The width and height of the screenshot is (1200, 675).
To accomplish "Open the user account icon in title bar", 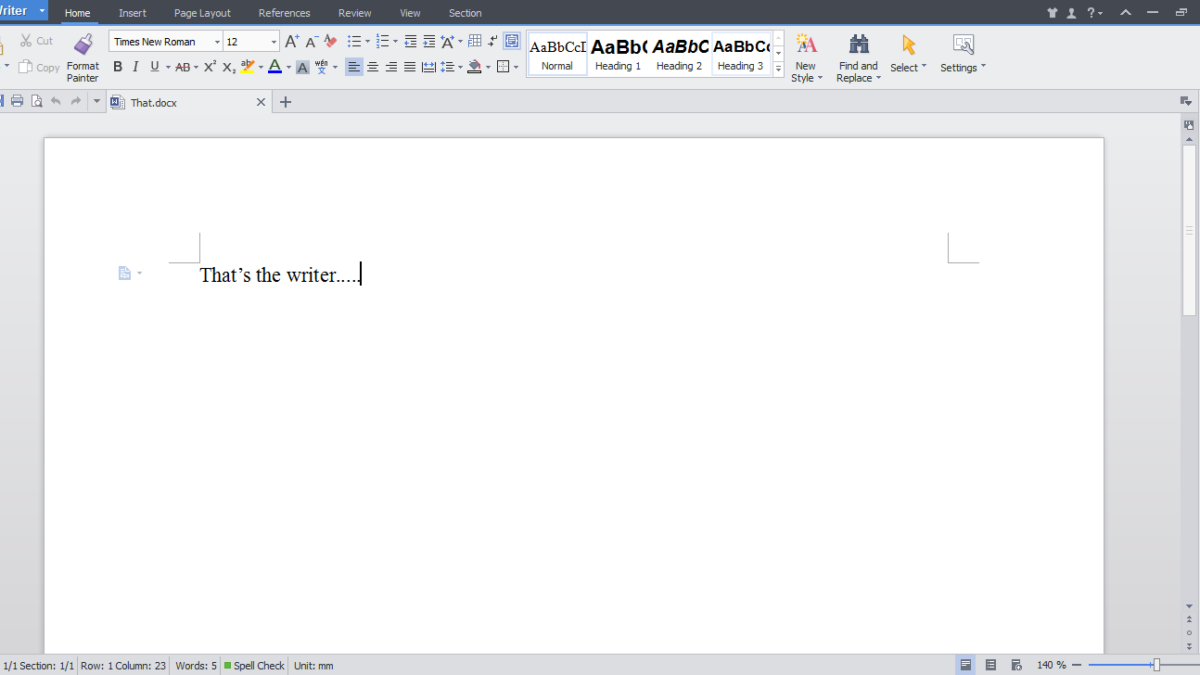I will click(1071, 13).
